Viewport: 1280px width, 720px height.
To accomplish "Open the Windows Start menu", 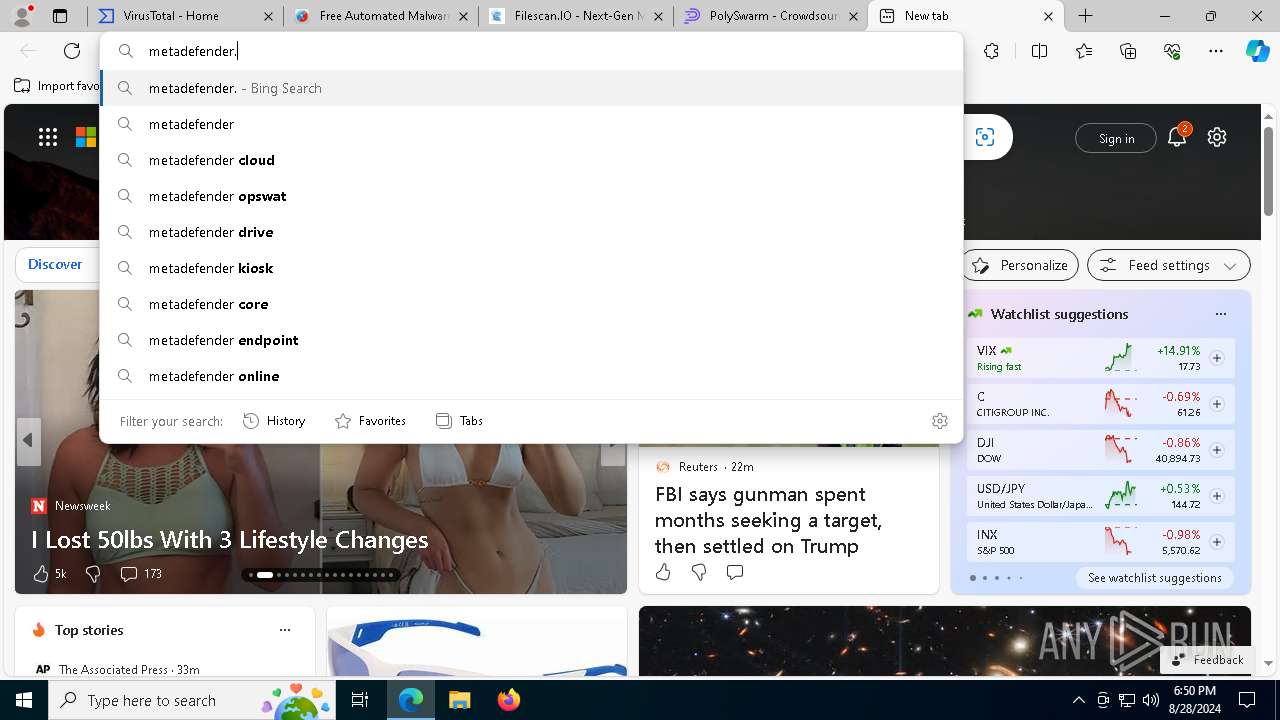I will [24, 700].
